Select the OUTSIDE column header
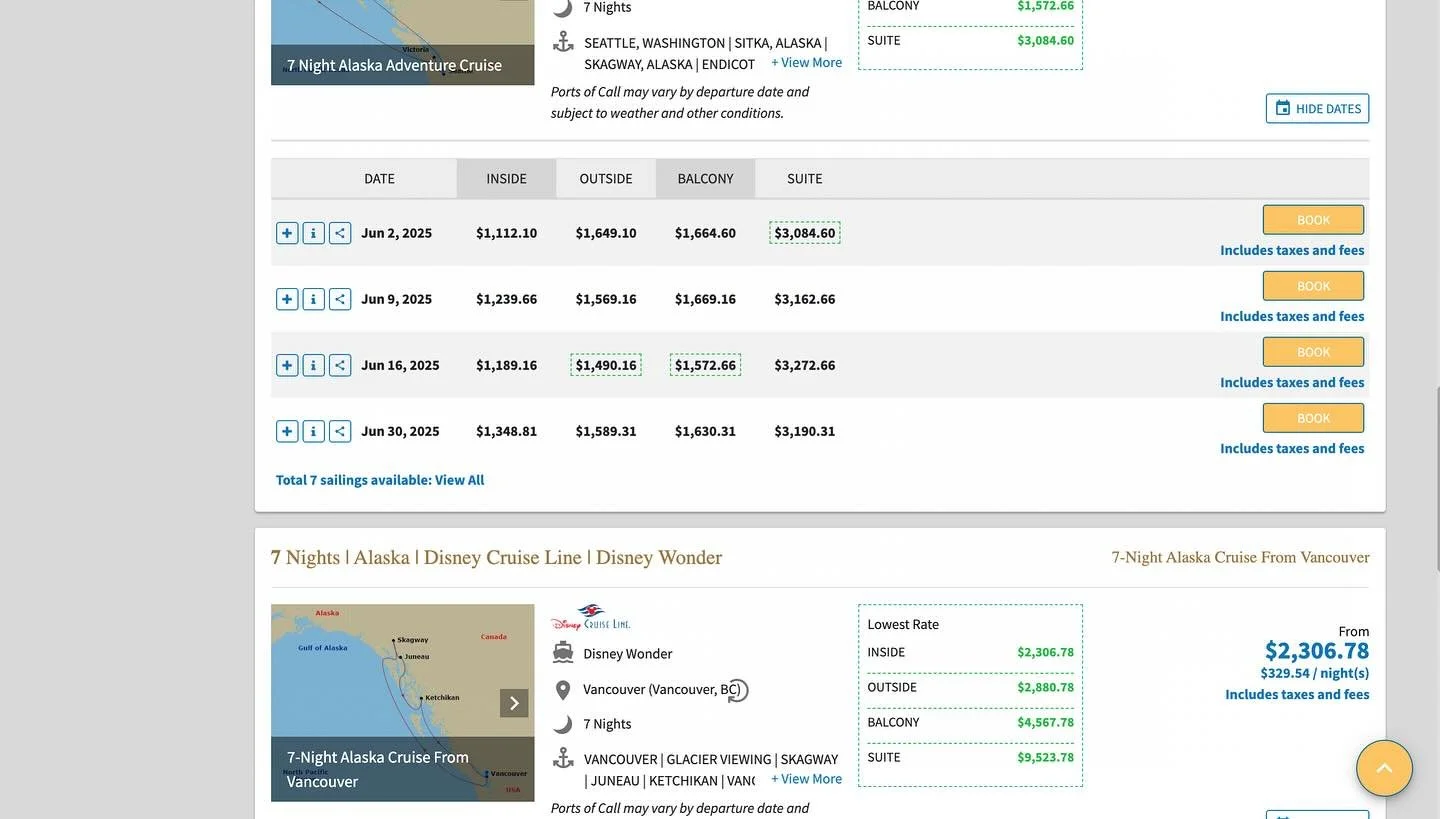Image resolution: width=1440 pixels, height=819 pixels. point(606,179)
